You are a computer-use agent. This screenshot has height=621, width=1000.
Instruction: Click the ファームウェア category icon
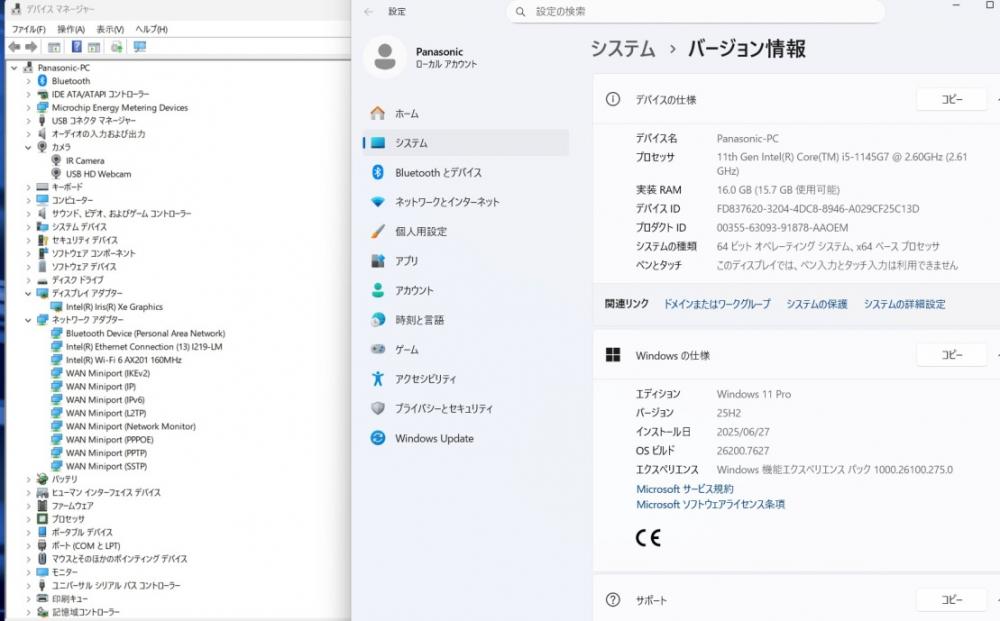[42, 506]
